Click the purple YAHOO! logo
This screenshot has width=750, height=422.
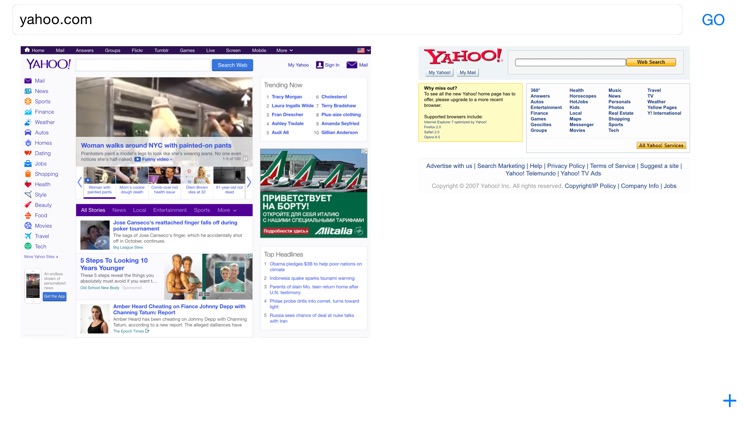point(48,64)
